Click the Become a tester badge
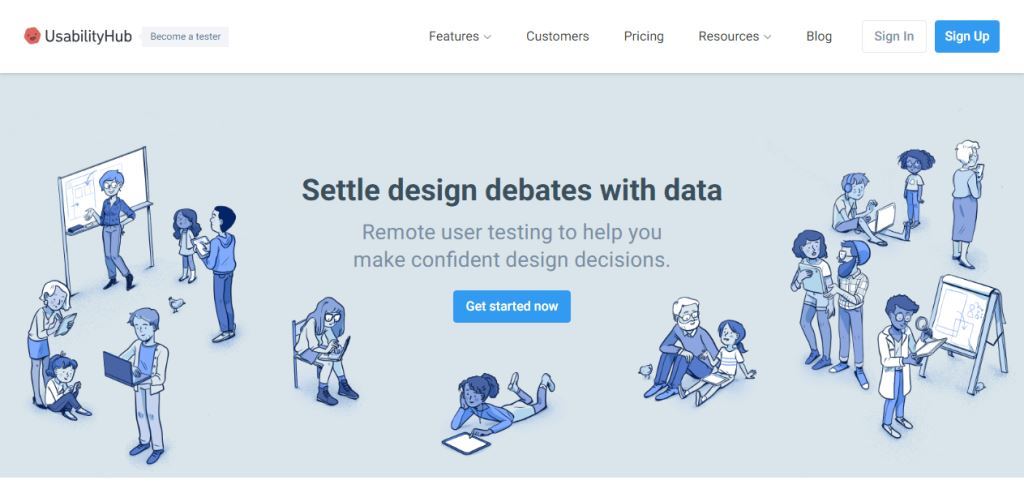1024x489 pixels. point(185,37)
